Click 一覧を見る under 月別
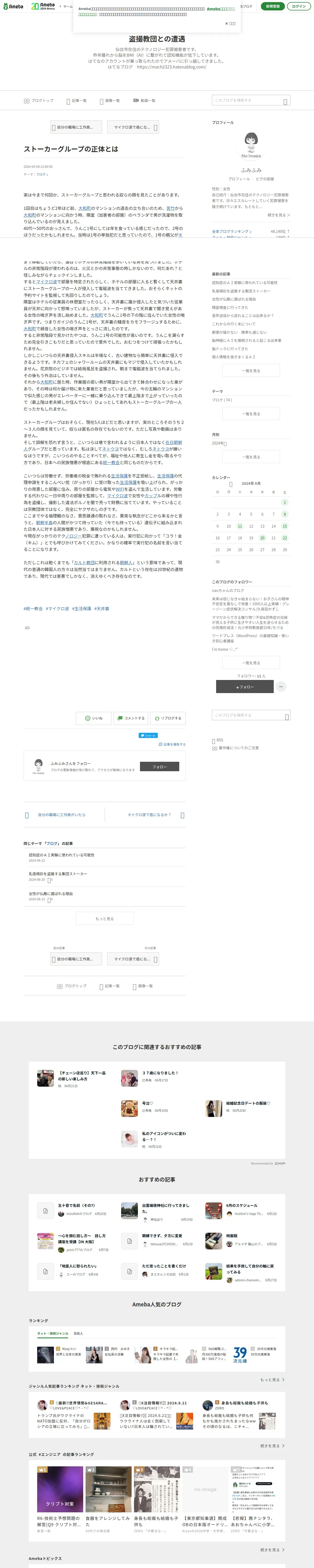This screenshot has height=1568, width=314. (x=251, y=457)
